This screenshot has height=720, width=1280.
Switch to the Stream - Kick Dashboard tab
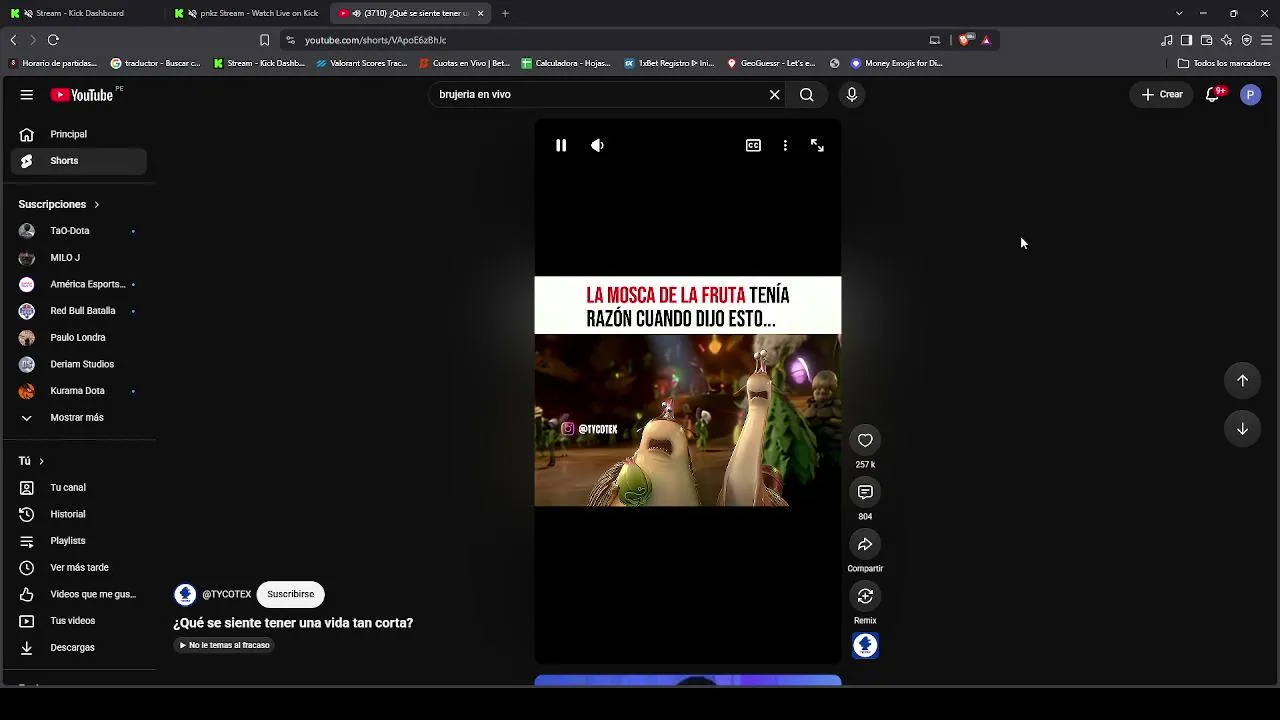tap(82, 13)
